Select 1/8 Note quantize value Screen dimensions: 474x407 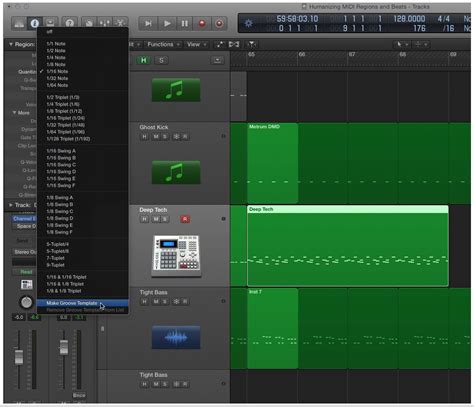[83, 64]
